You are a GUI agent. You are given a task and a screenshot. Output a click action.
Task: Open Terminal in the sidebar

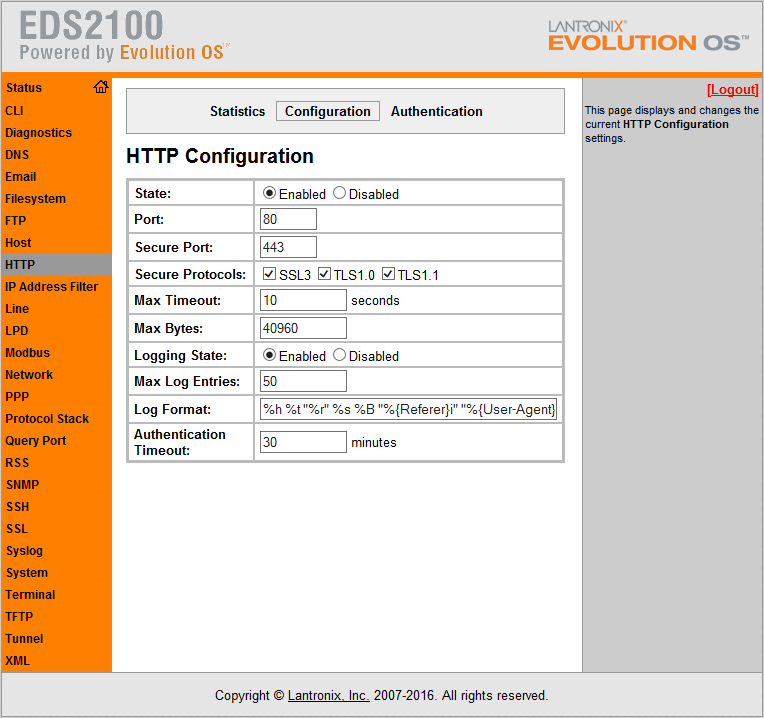(57, 594)
